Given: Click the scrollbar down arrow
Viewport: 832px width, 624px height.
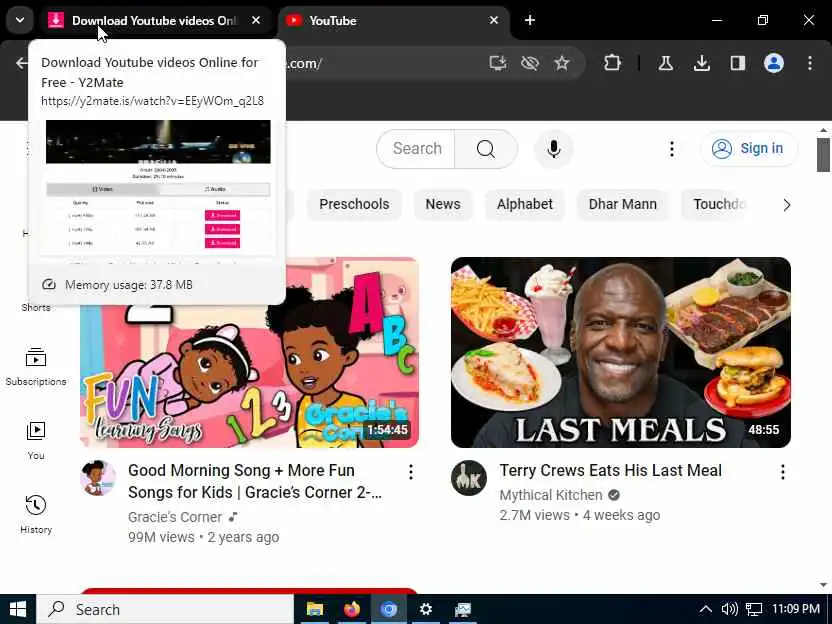Looking at the screenshot, I should point(823,585).
